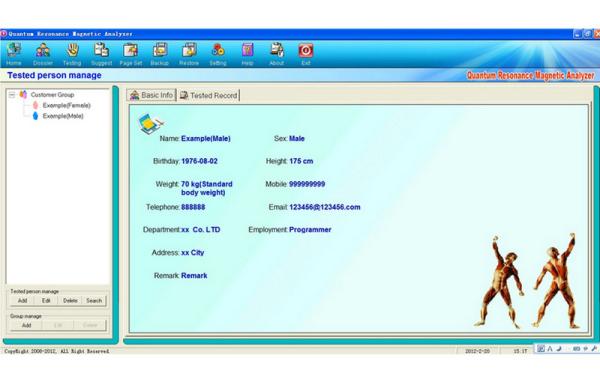This screenshot has width=600, height=385.
Task: Click the muscle anatomy figures image
Action: point(527,281)
